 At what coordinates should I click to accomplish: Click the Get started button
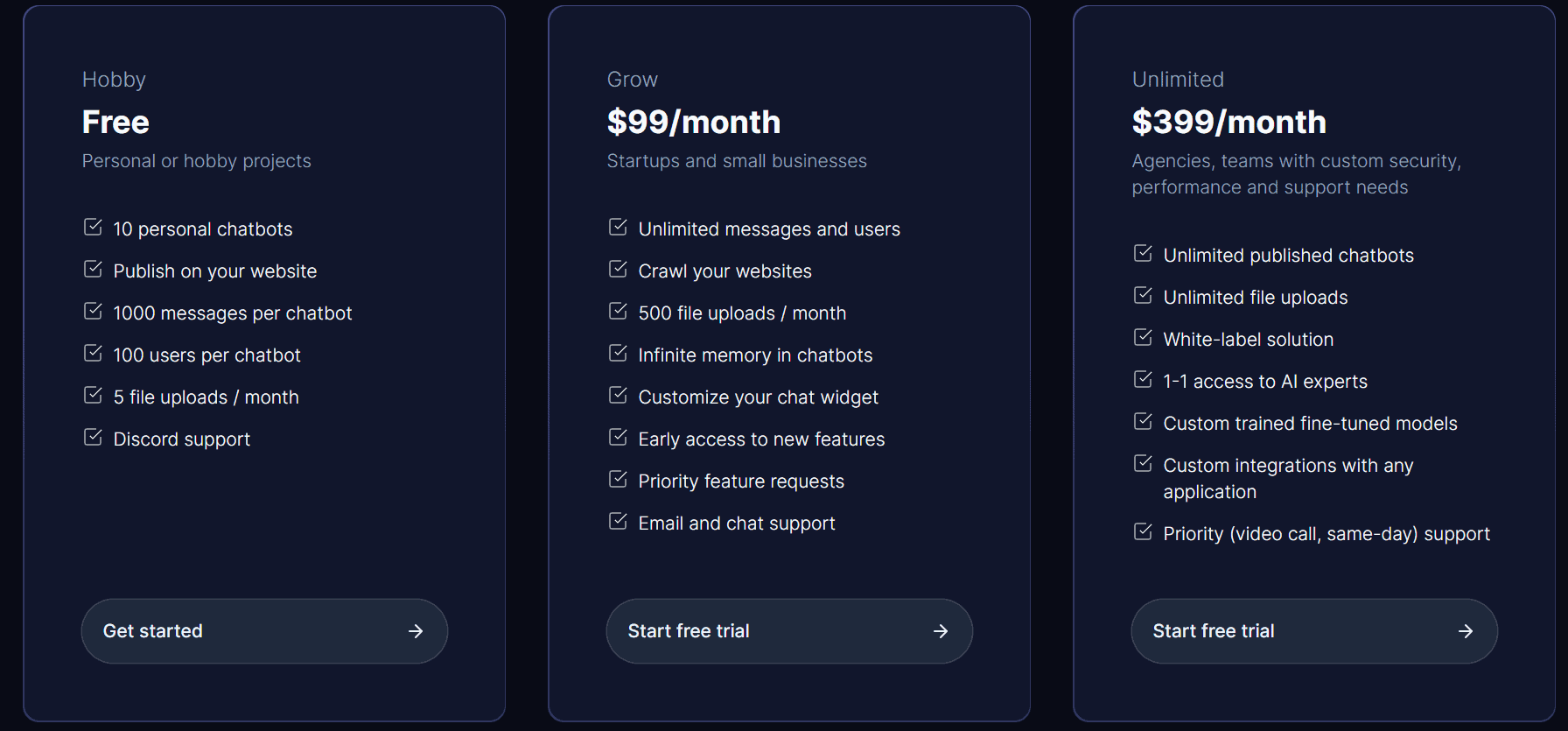[x=264, y=630]
